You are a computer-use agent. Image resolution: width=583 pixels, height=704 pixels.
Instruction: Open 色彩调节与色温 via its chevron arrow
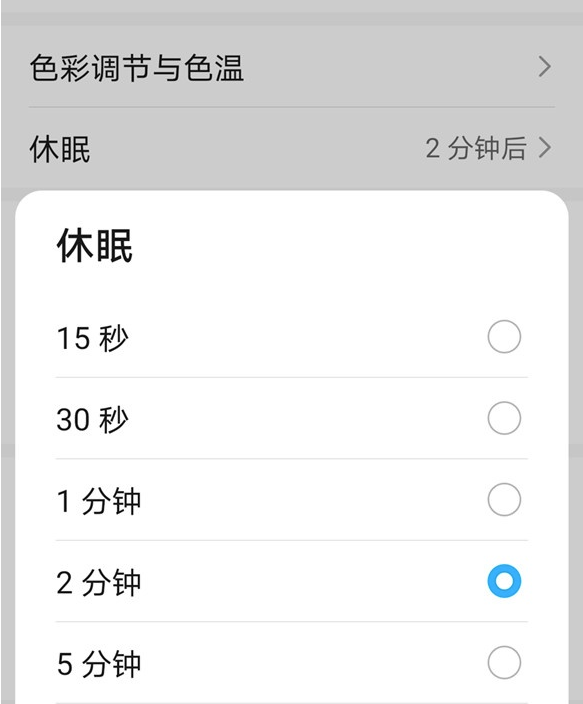[x=544, y=67]
